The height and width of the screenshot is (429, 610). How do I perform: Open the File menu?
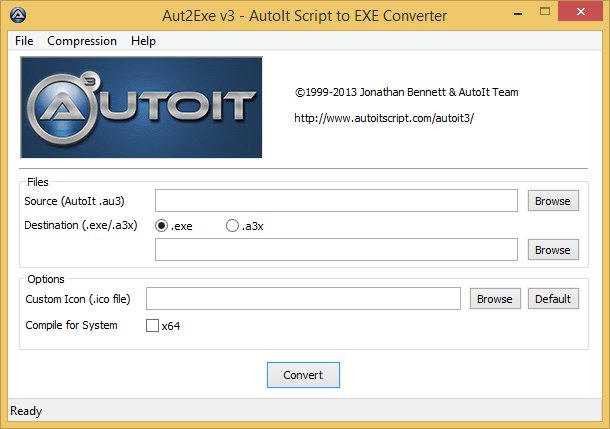coord(24,41)
